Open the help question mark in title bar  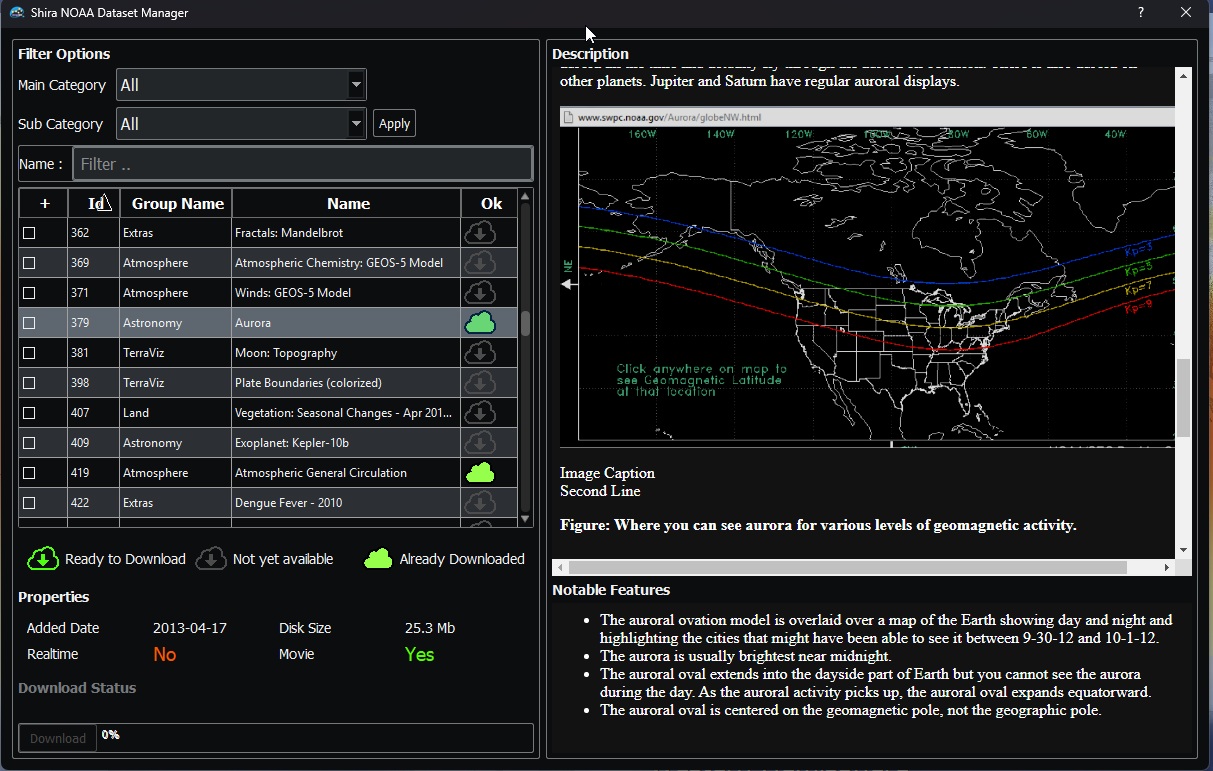coord(1141,13)
